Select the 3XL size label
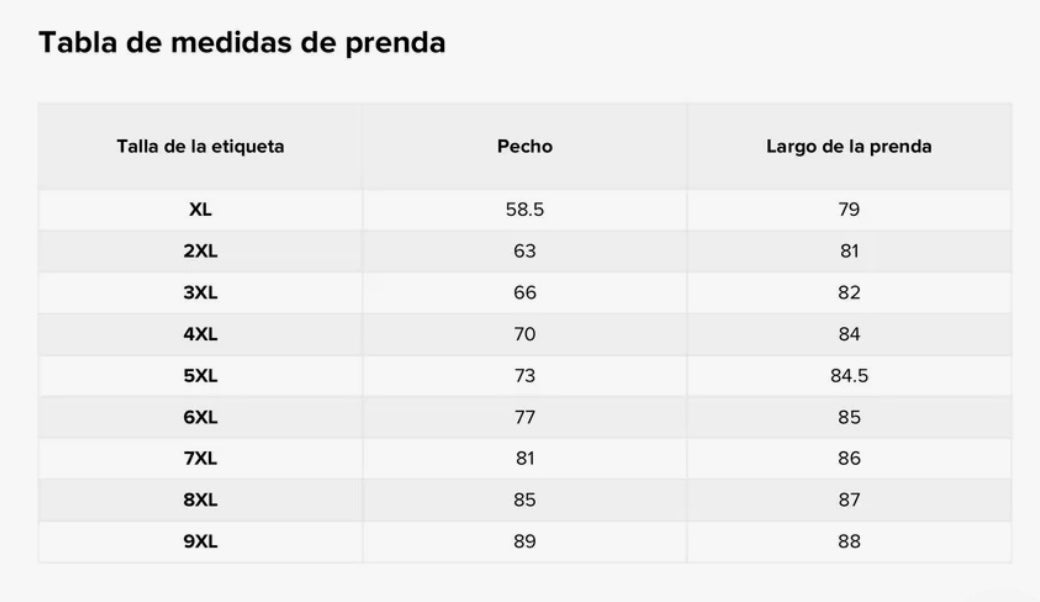This screenshot has width=1040, height=602. point(200,293)
